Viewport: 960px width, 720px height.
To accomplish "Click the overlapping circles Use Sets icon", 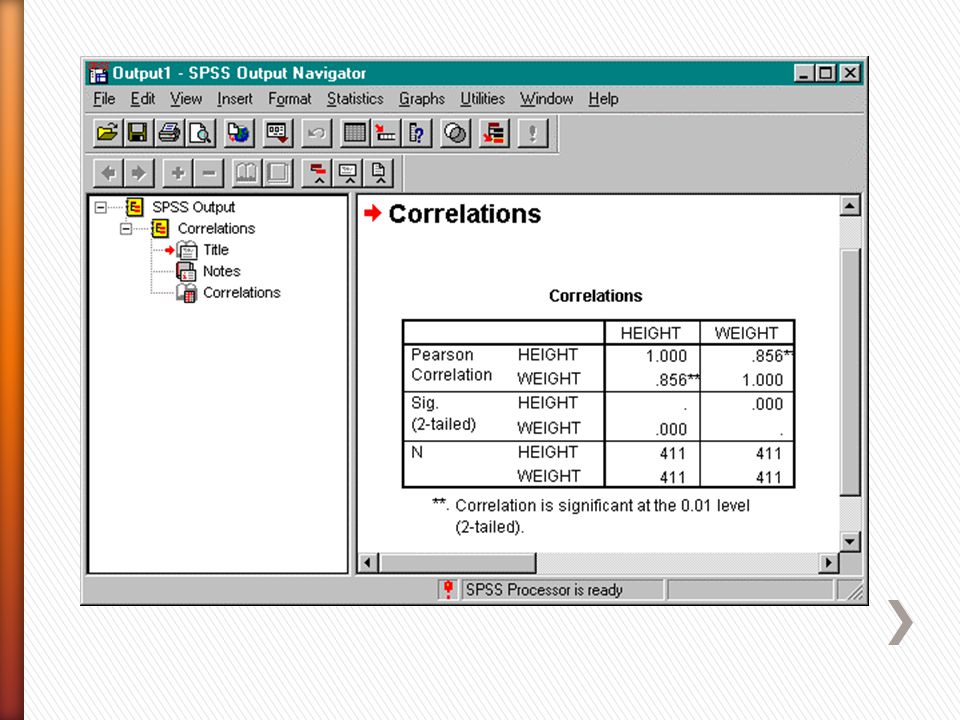I will (455, 133).
